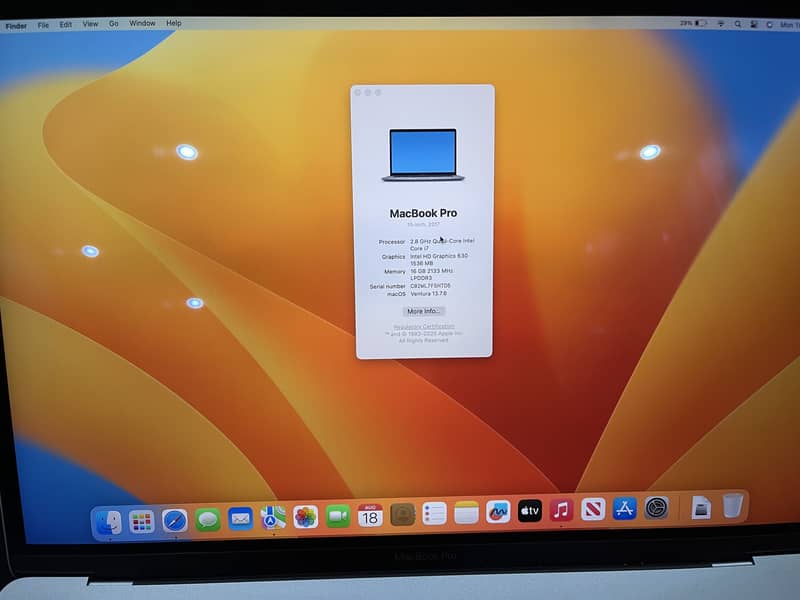Click the More Info... button

pos(423,311)
